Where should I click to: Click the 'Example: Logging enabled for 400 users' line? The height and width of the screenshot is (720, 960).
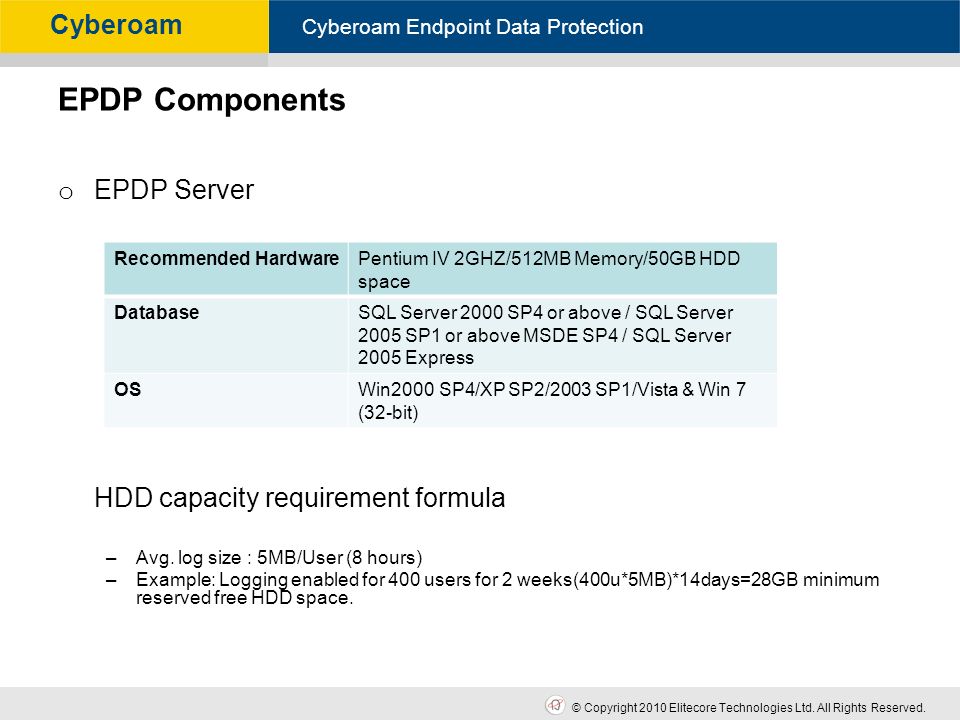point(508,588)
